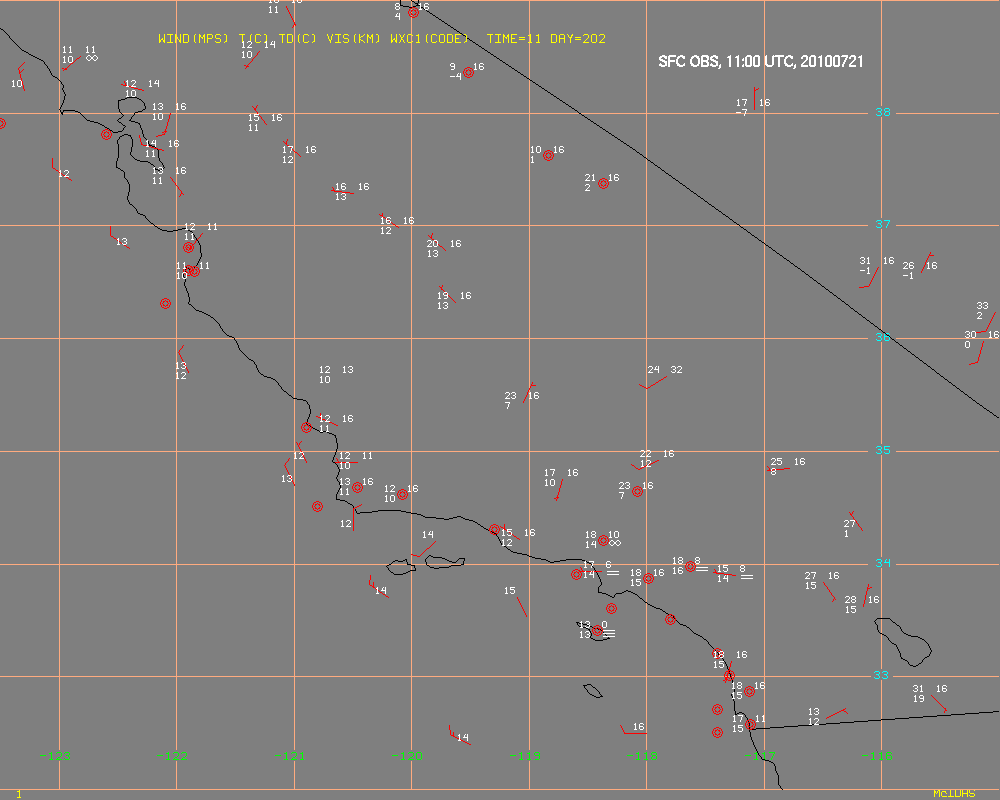
Task: Click the calm circle beside 23/7 near Mojave
Action: point(637,491)
